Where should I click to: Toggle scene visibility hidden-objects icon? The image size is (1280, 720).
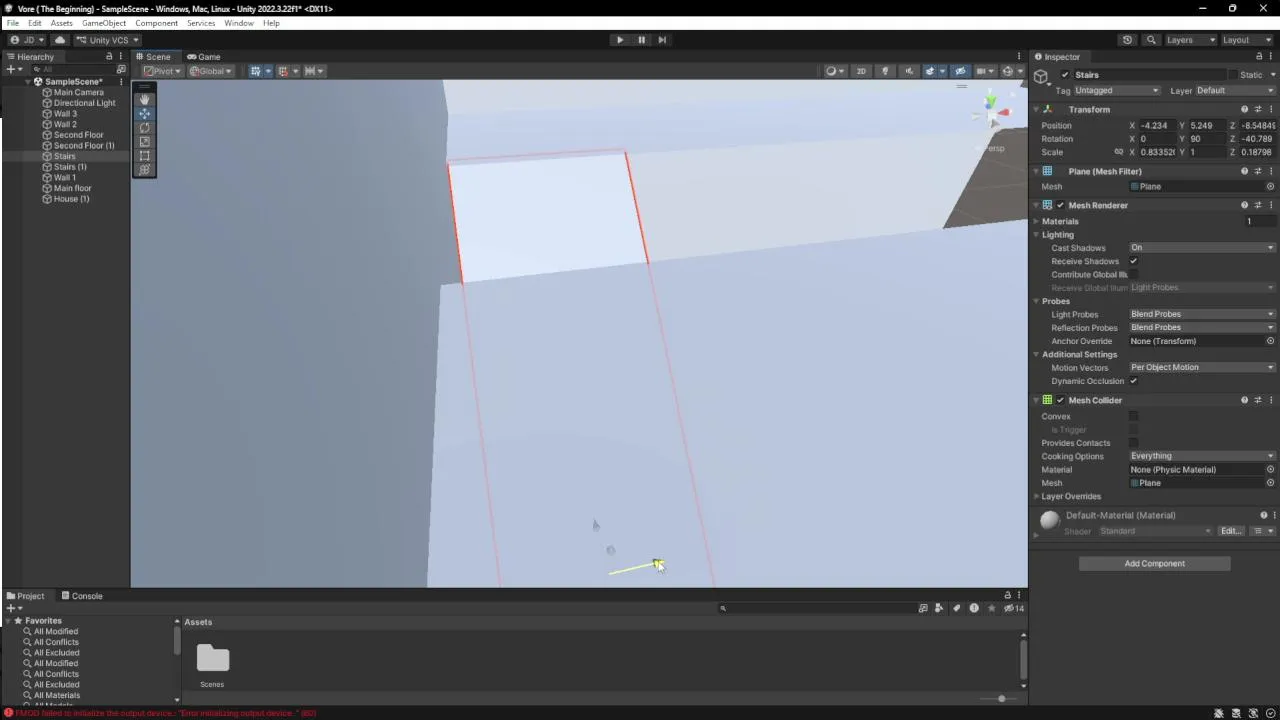click(960, 71)
